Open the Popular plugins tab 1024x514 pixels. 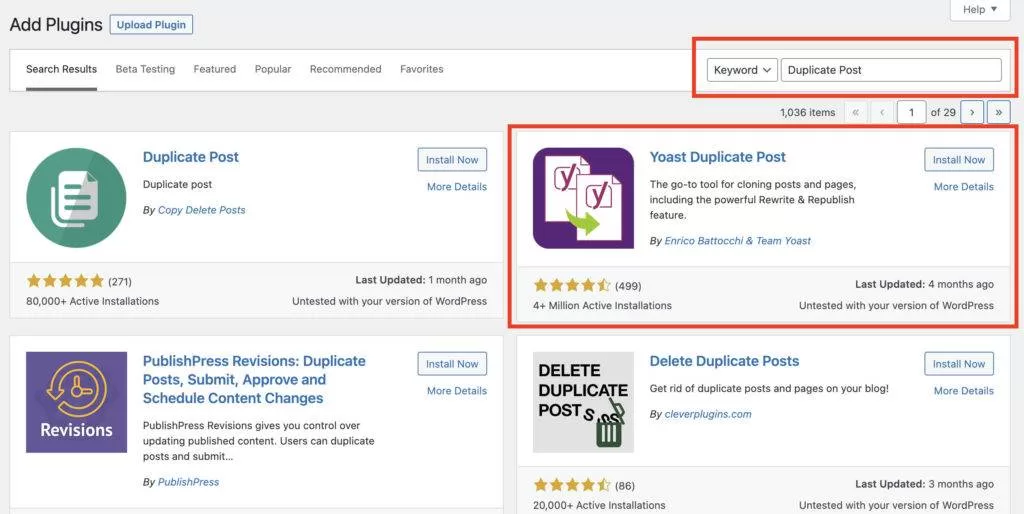coord(273,69)
